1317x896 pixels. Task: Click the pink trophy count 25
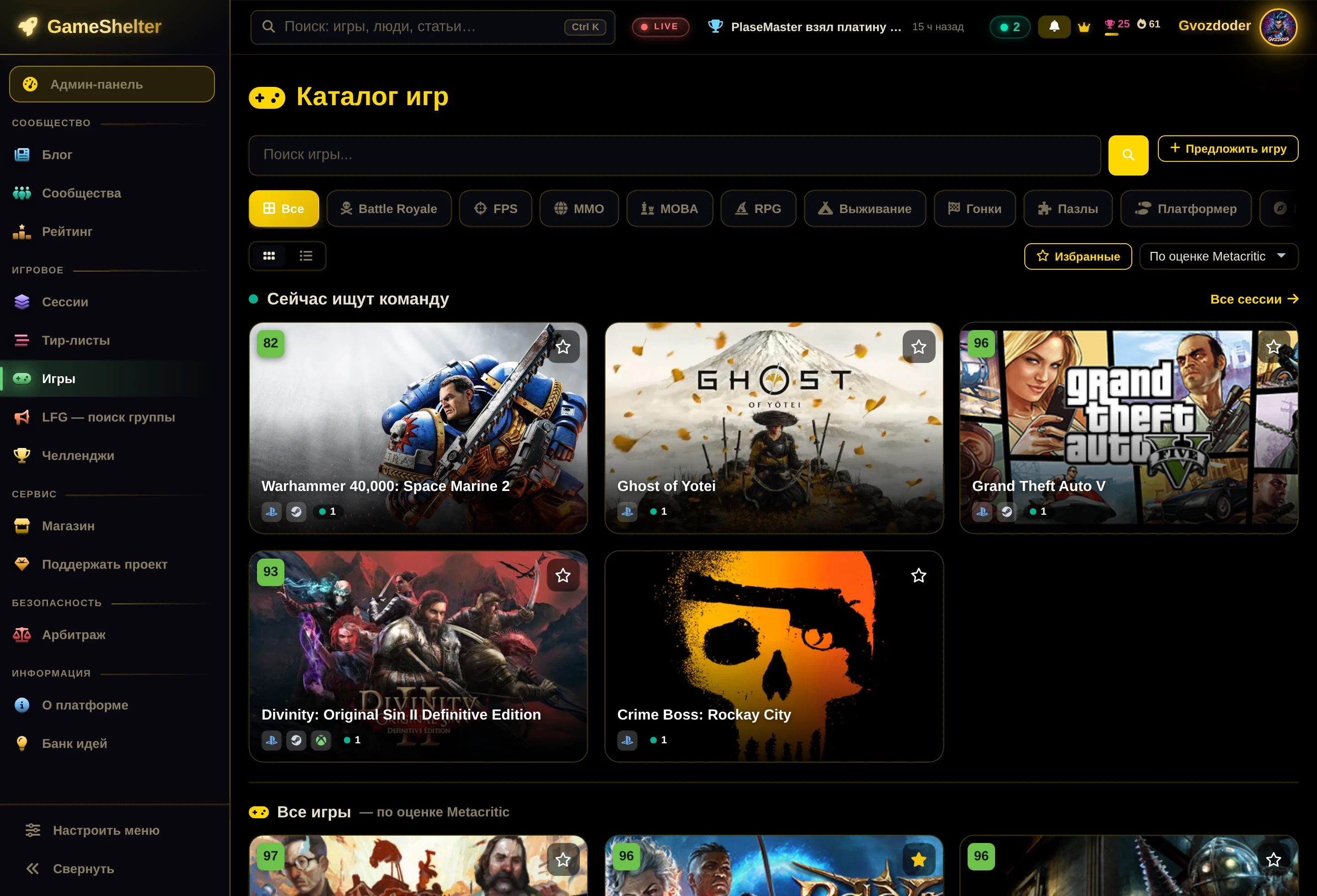(1117, 25)
